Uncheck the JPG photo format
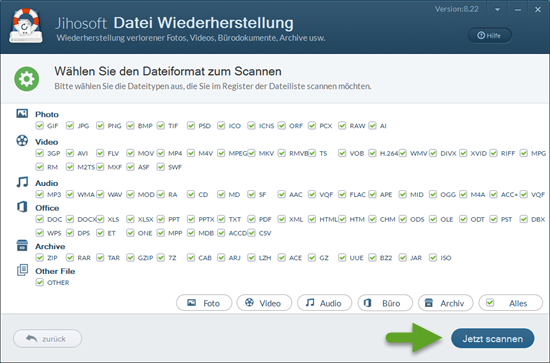The height and width of the screenshot is (363, 550). coord(70,126)
